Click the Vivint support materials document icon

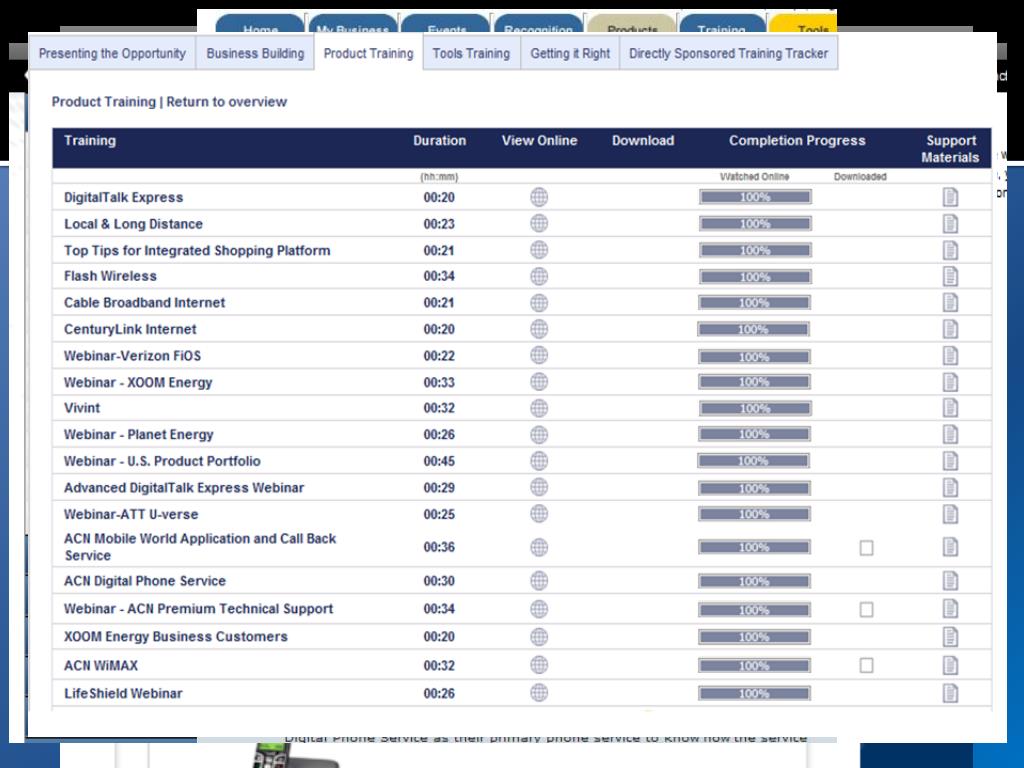pos(950,408)
